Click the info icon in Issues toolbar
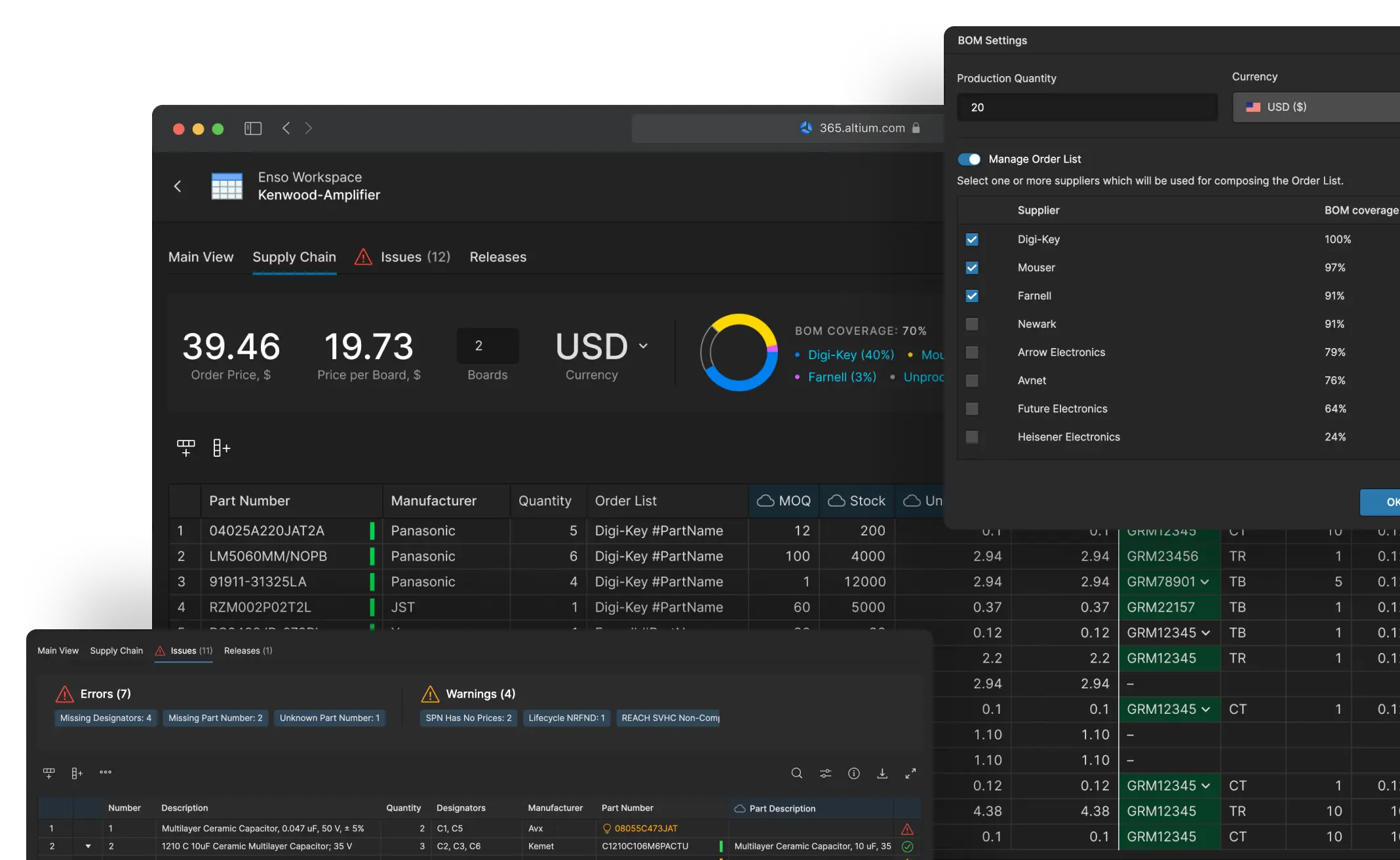The width and height of the screenshot is (1400, 860). [854, 773]
